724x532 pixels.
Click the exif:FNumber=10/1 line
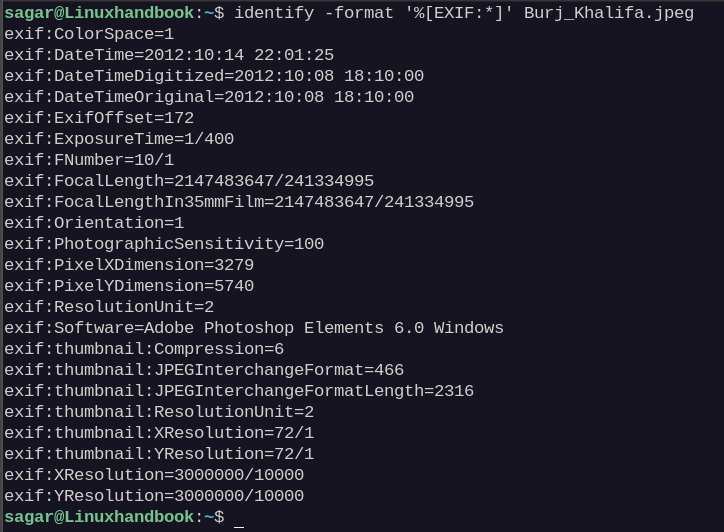coord(89,160)
